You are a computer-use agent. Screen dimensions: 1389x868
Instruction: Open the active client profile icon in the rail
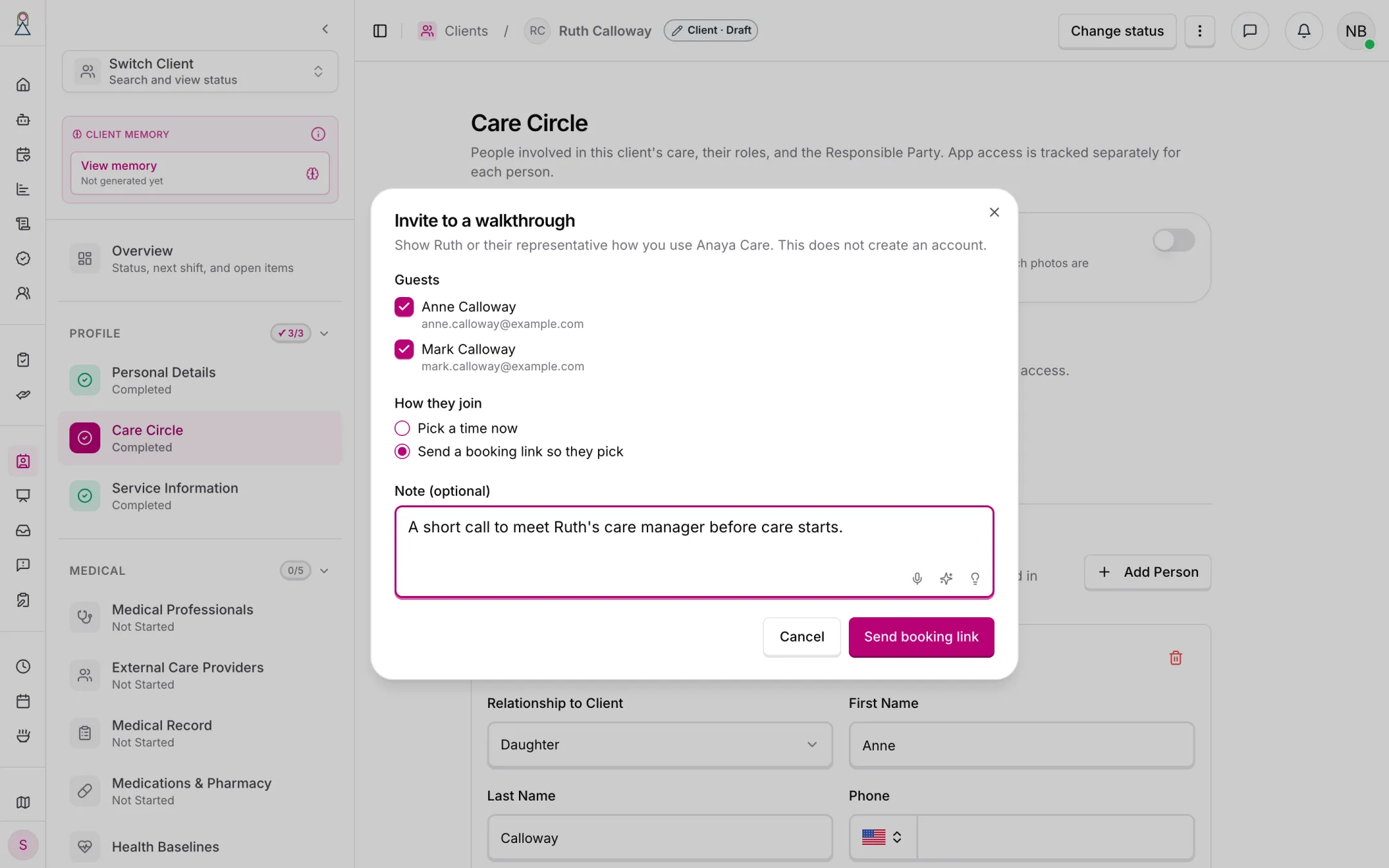pyautogui.click(x=23, y=462)
